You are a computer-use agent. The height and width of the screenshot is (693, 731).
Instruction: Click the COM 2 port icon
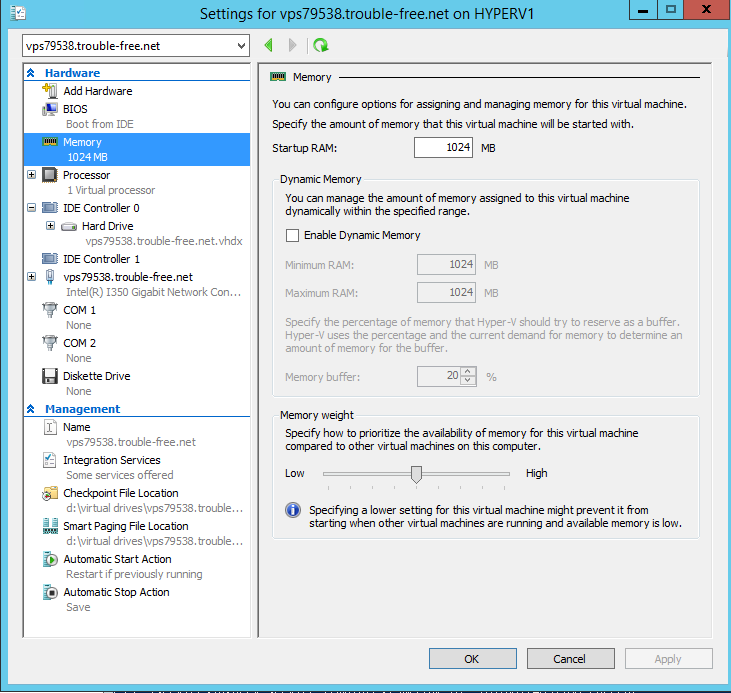50,343
